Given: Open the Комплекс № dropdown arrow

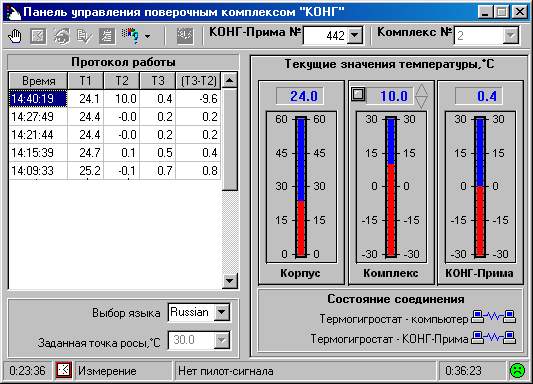Looking at the screenshot, I should tap(510, 35).
